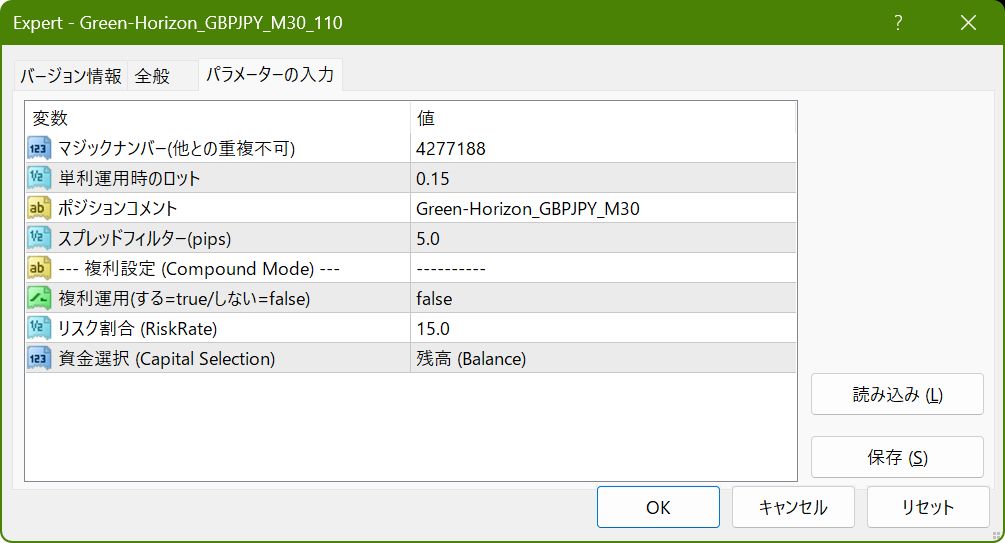This screenshot has width=1005, height=543.
Task: Click the 単利運用時のロット double icon
Action: pos(39,179)
